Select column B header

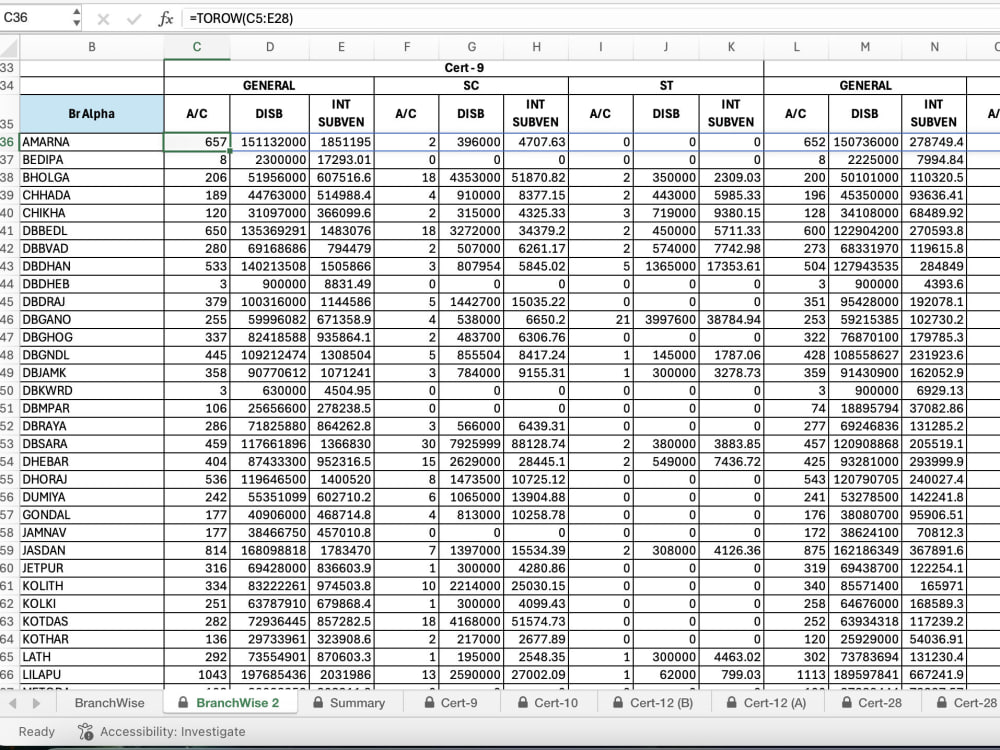92,47
